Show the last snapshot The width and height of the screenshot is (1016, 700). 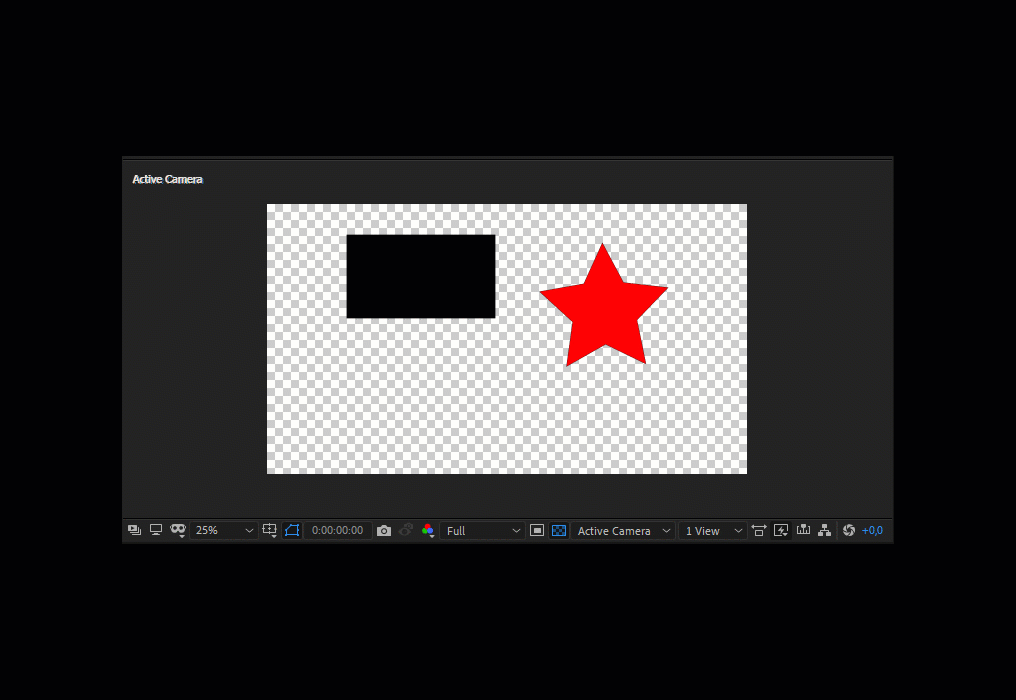click(x=405, y=530)
